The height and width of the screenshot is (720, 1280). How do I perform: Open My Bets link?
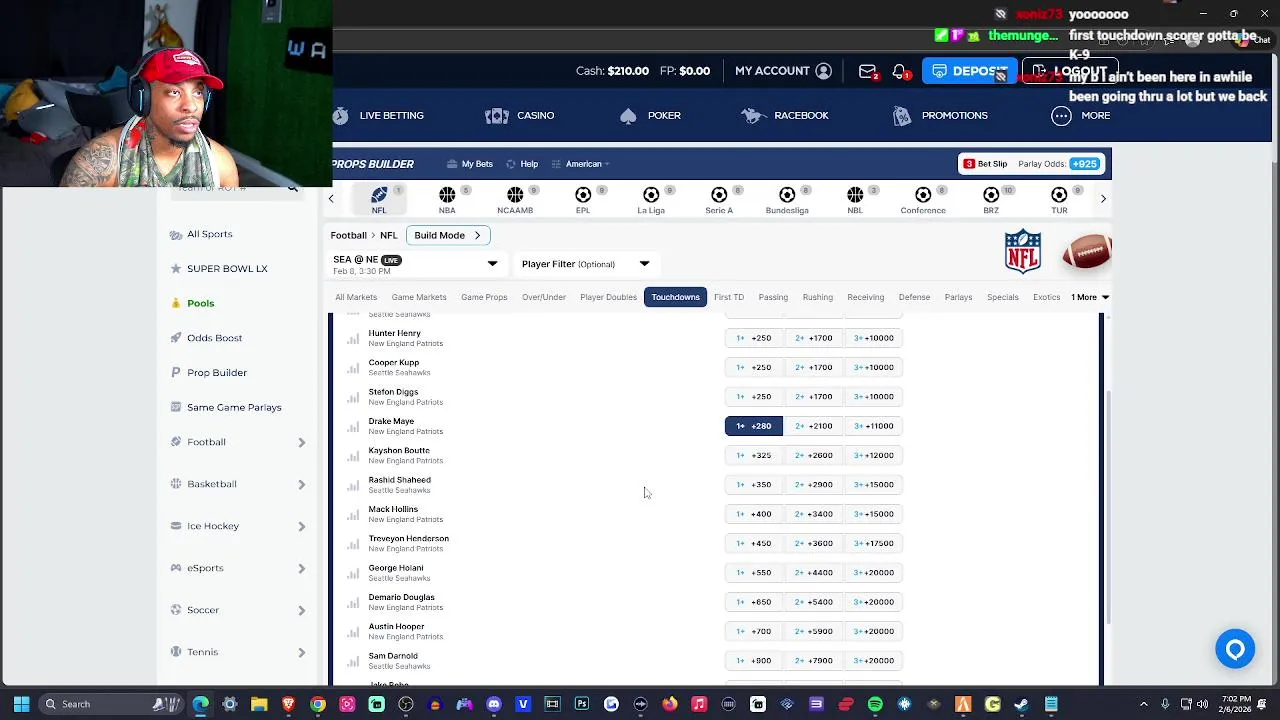point(470,164)
